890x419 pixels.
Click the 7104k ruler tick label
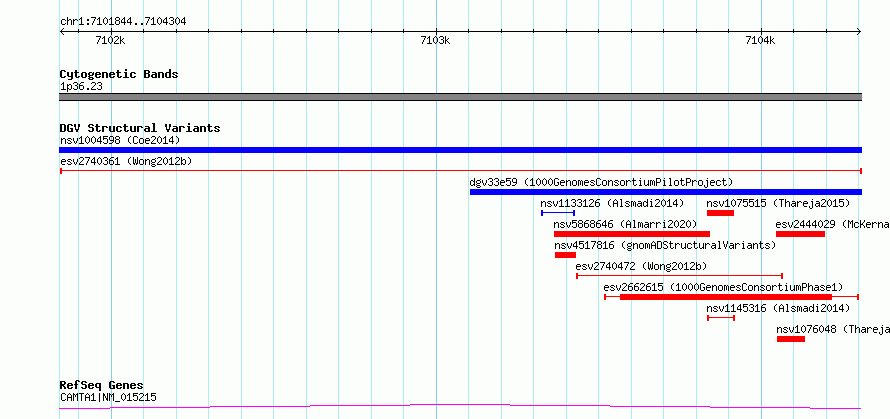(760, 40)
